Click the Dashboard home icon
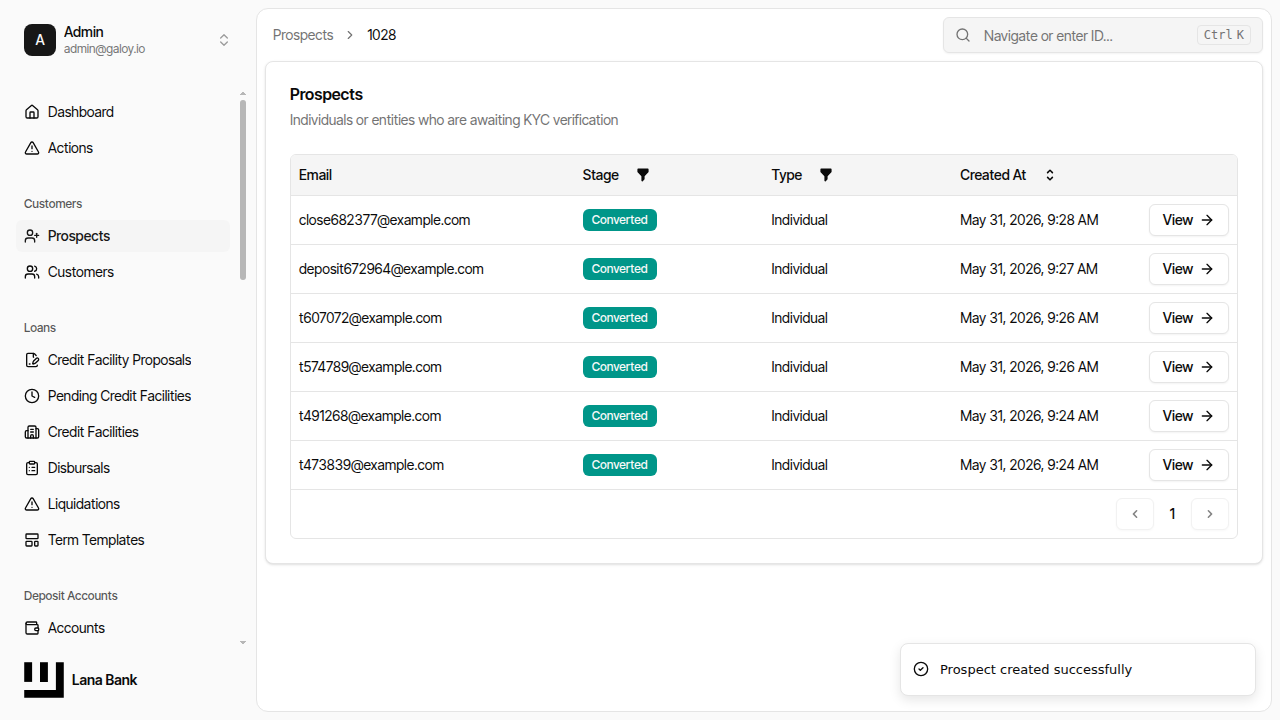 point(32,112)
